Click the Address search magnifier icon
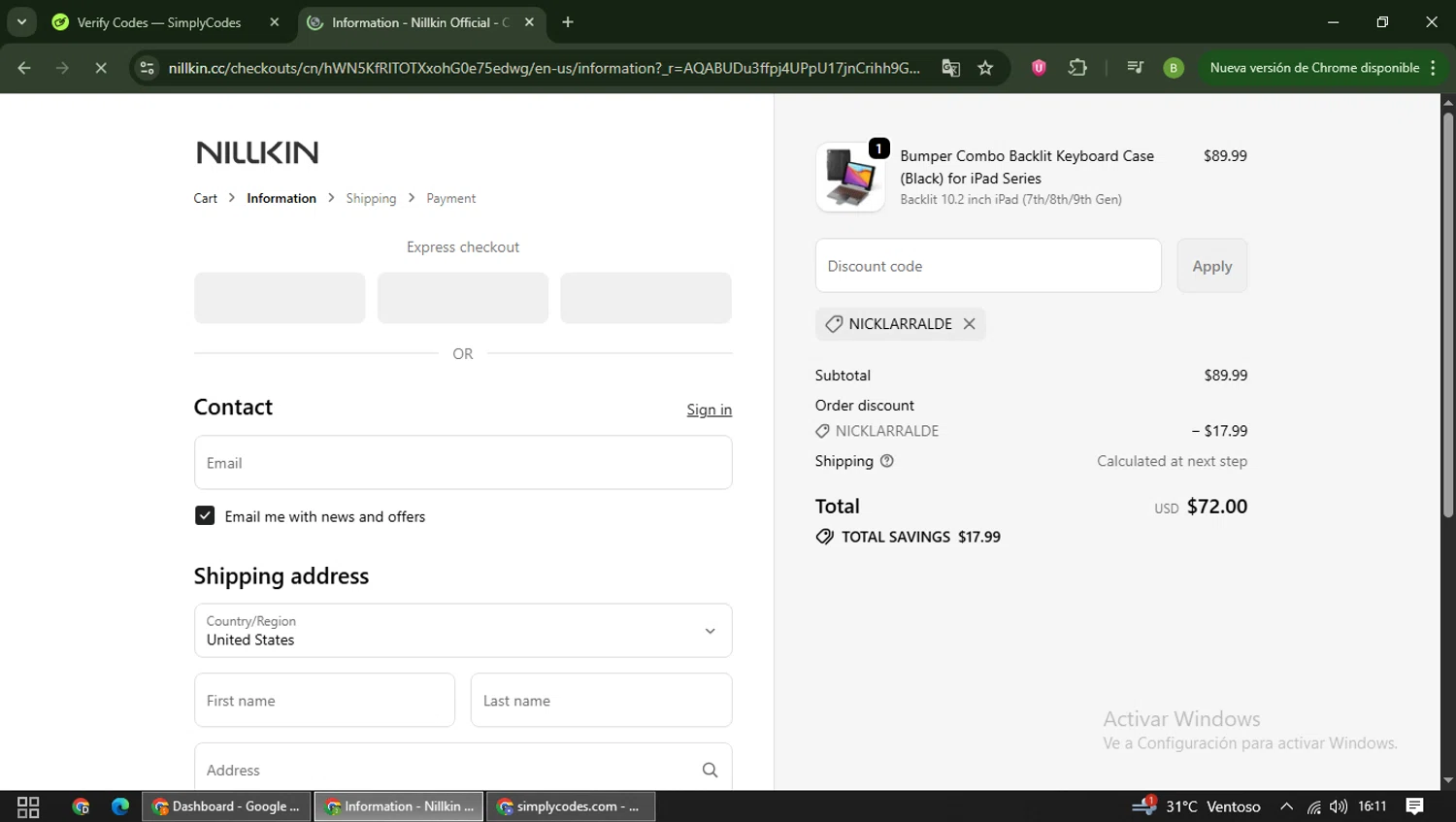Viewport: 1456px width, 822px height. click(710, 770)
